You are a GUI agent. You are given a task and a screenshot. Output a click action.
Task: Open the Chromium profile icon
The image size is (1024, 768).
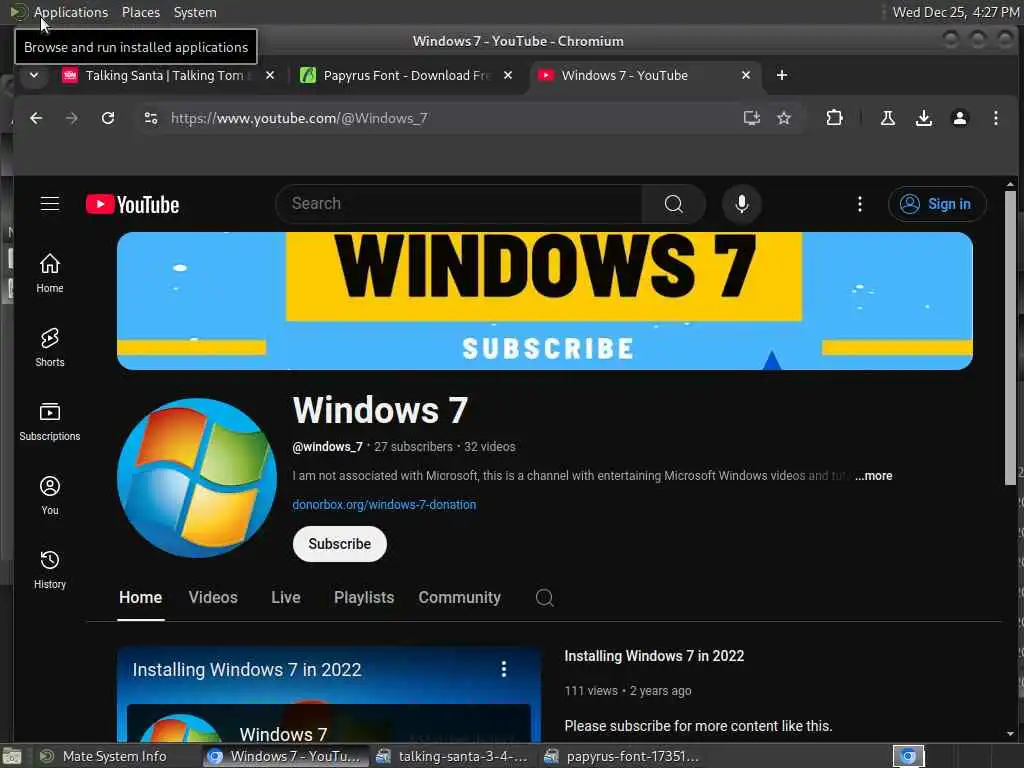(x=959, y=118)
